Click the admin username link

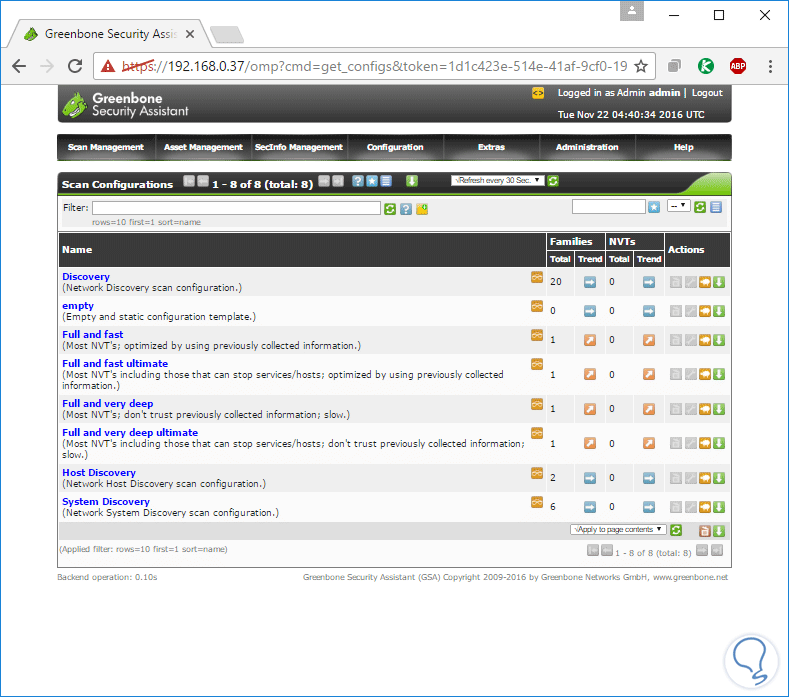click(x=664, y=93)
